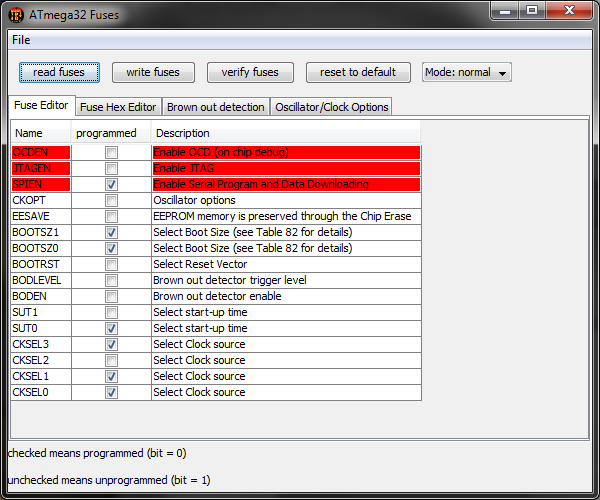Select the CKSEL3 name cell

pos(41,344)
